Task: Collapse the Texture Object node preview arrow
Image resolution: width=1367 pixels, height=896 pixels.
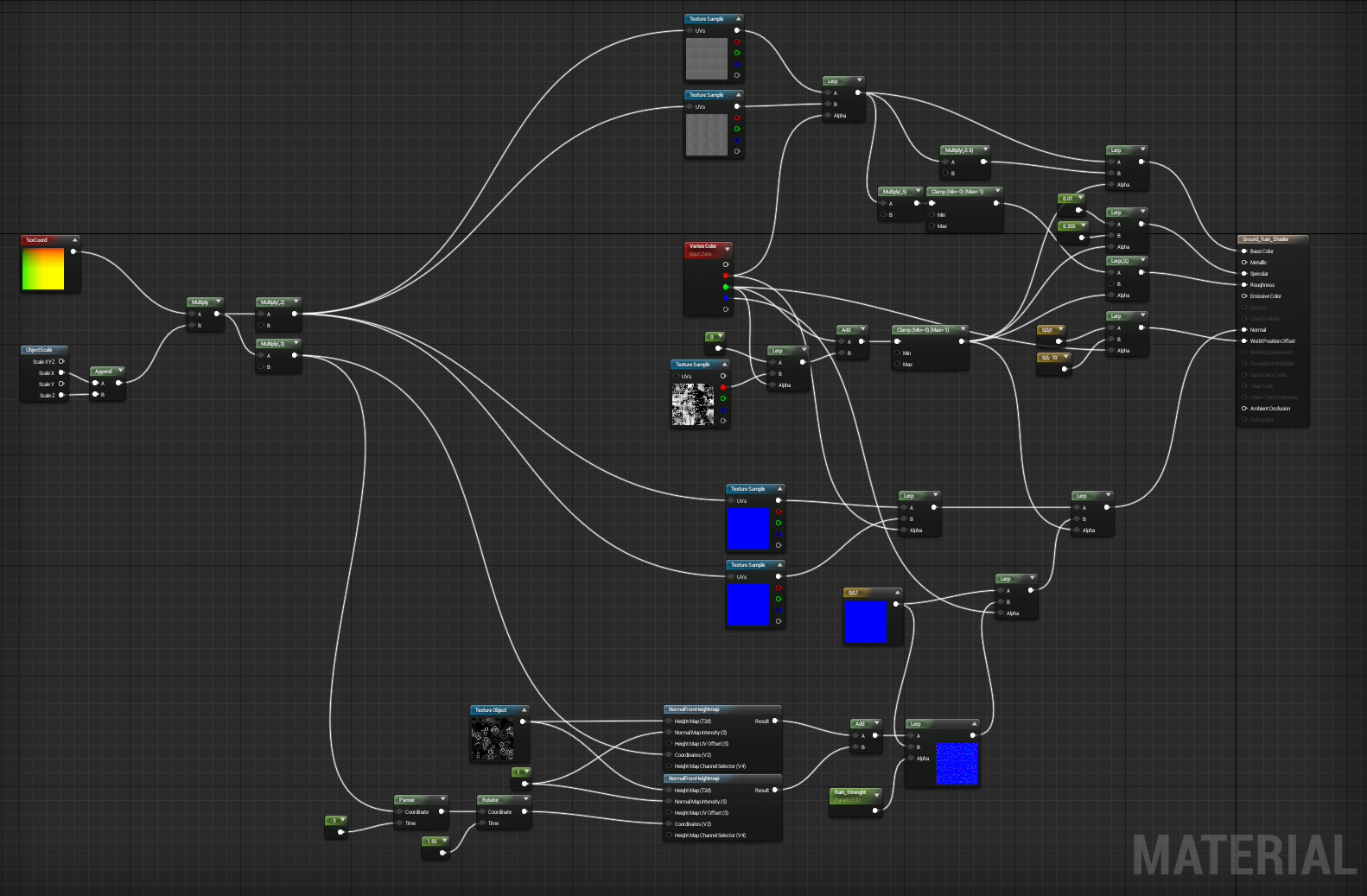Action: pos(524,710)
